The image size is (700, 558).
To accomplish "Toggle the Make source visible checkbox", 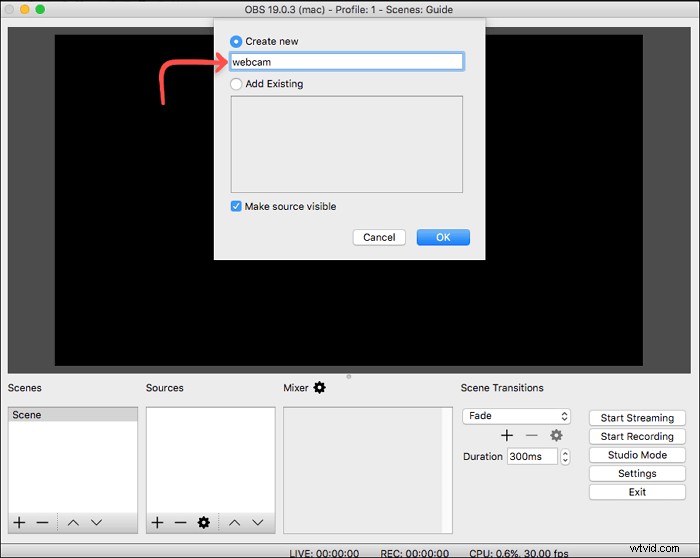I will (236, 207).
